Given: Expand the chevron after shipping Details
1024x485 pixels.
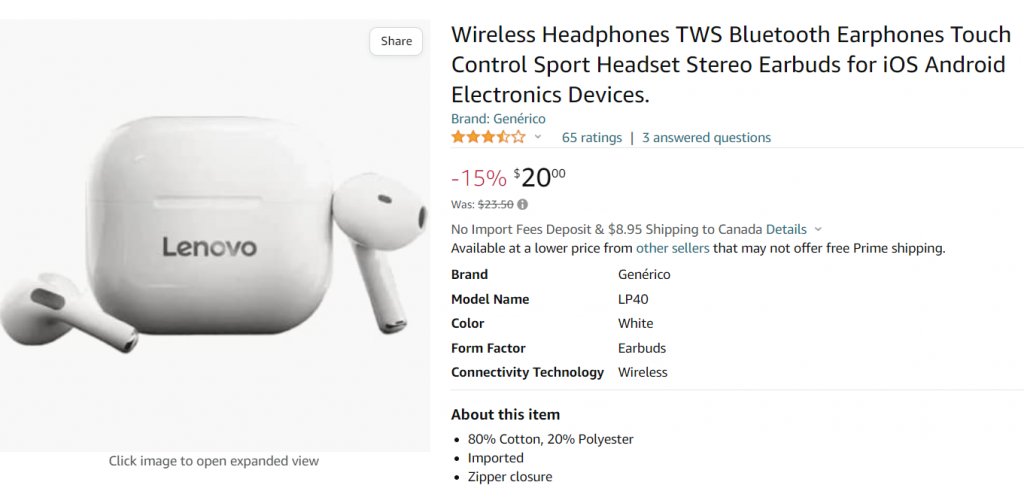Looking at the screenshot, I should click(x=818, y=229).
